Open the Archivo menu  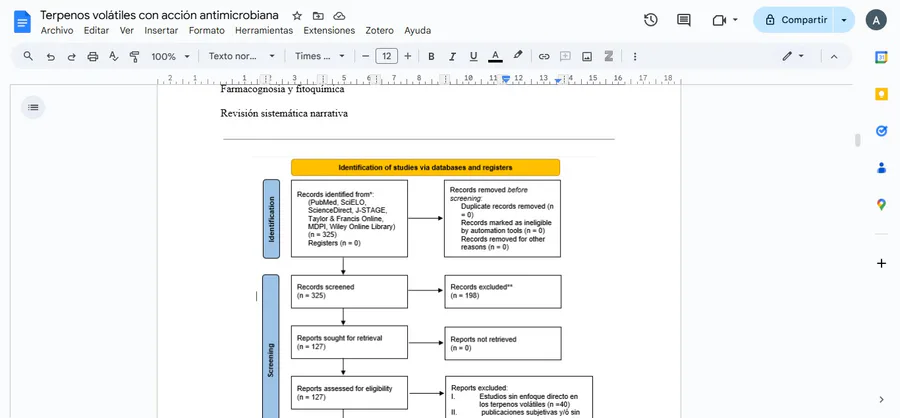57,31
